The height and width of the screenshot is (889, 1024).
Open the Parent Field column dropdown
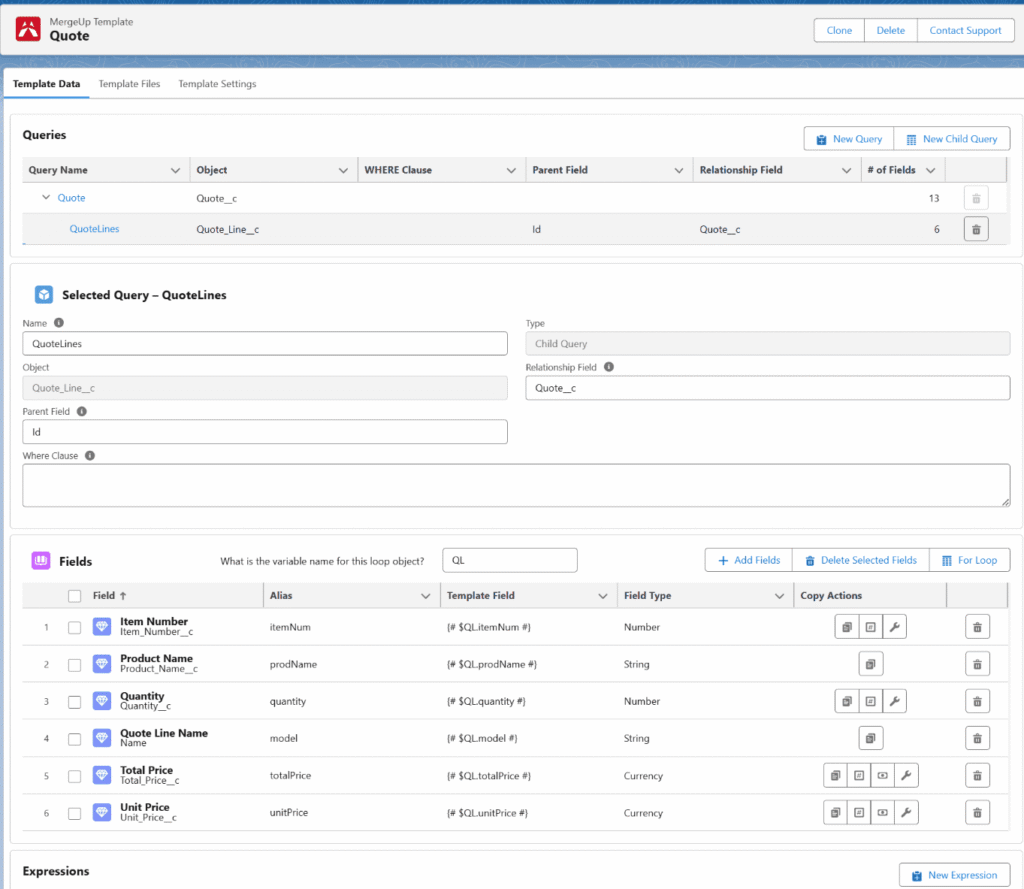coord(679,170)
